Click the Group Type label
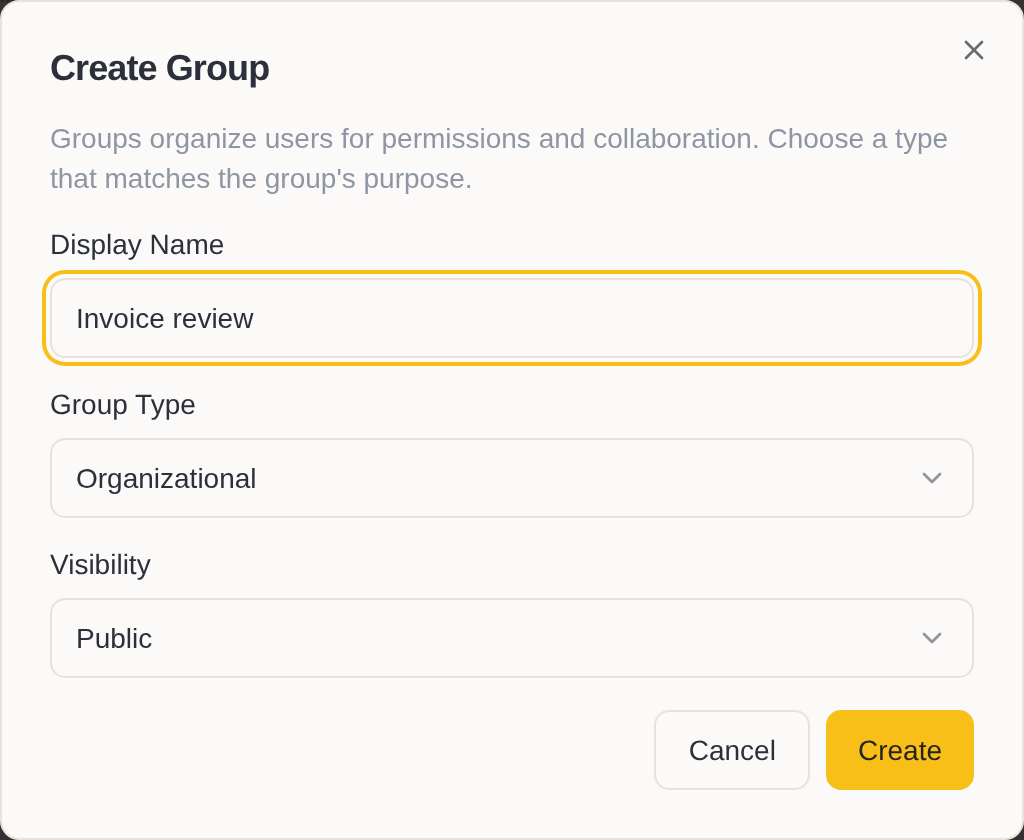The width and height of the screenshot is (1024, 840). click(x=123, y=405)
